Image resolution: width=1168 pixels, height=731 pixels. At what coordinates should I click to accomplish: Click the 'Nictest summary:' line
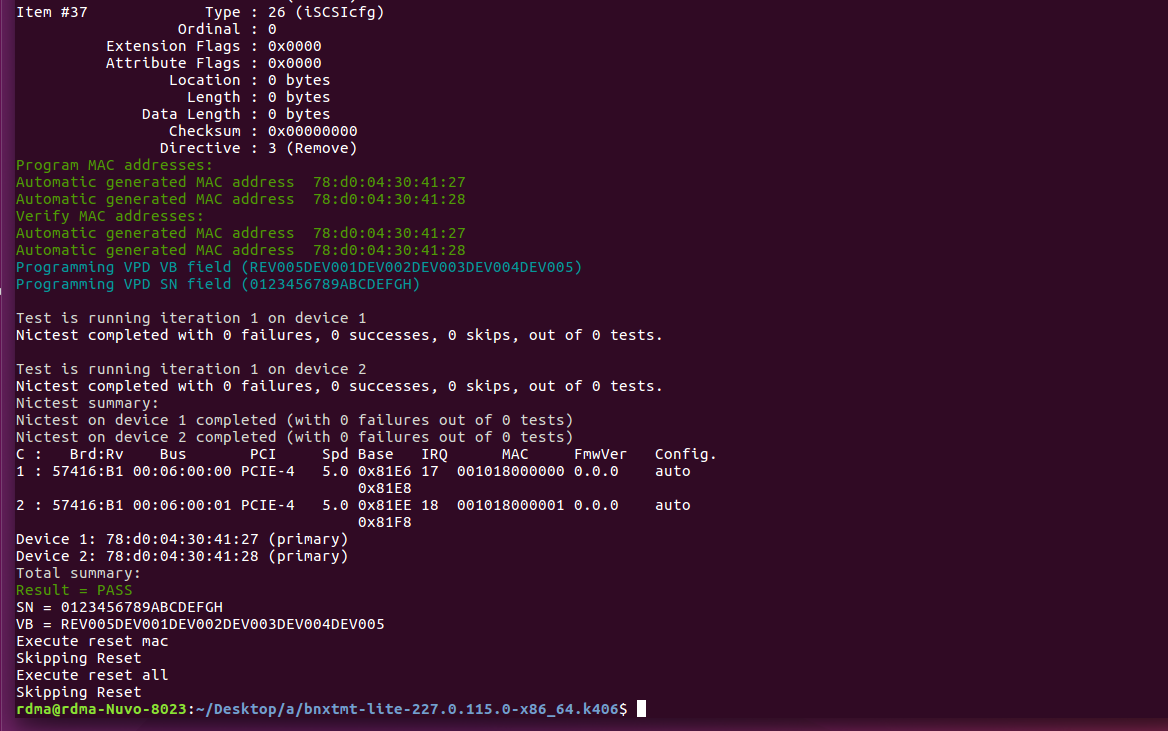[87, 403]
